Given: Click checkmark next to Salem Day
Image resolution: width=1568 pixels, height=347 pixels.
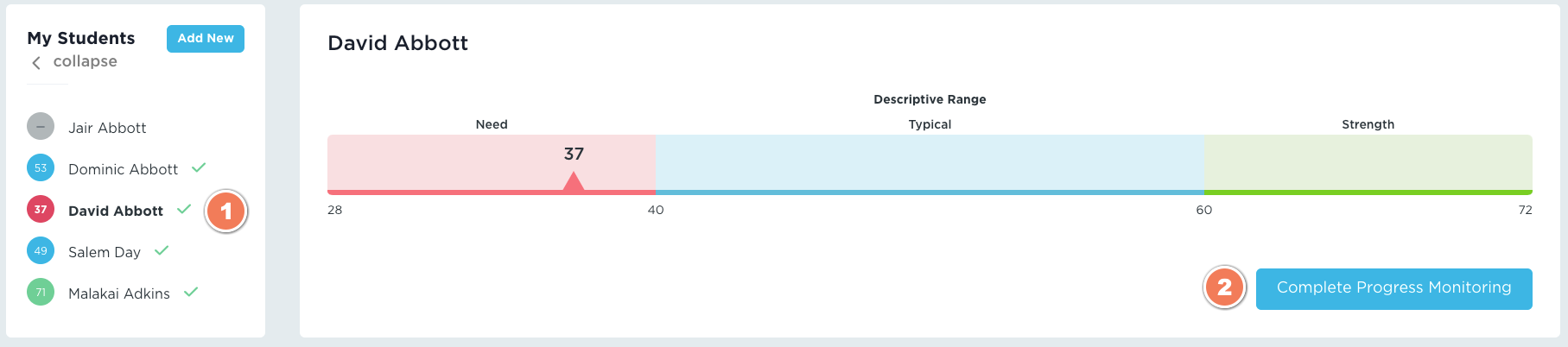Looking at the screenshot, I should (162, 250).
